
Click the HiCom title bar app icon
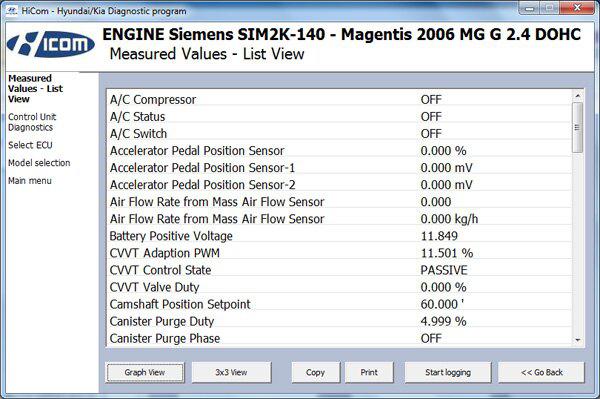pos(12,11)
